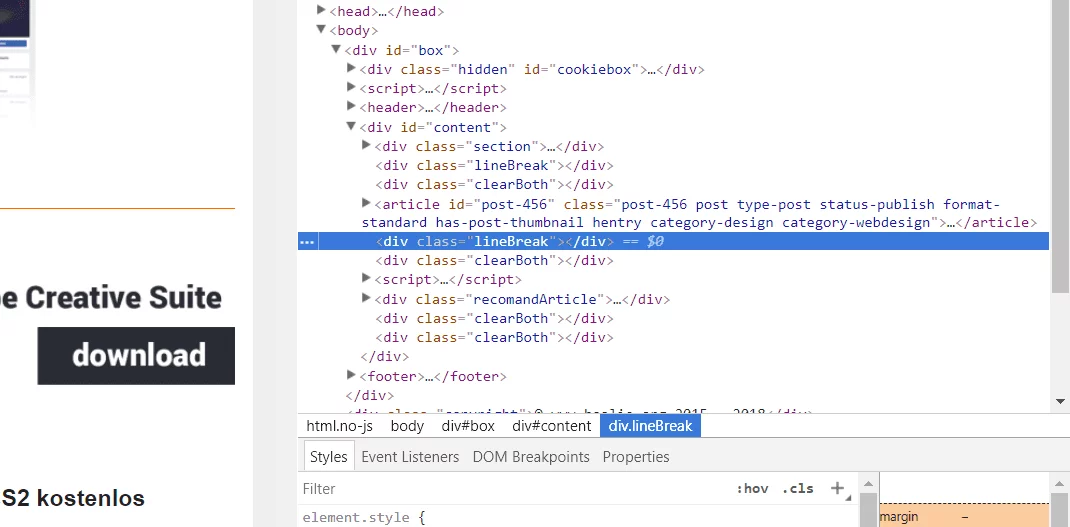The image size is (1070, 527).
Task: Click the elements panel vertical scrollbar thumb
Action: coord(1060,145)
